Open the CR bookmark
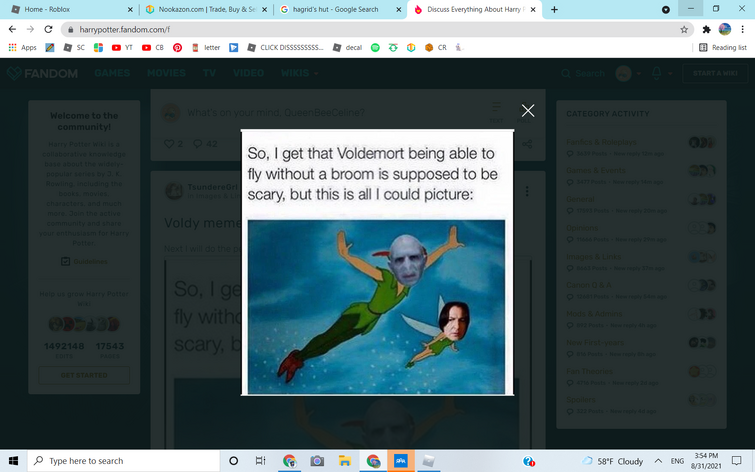755x472 pixels. [x=436, y=47]
